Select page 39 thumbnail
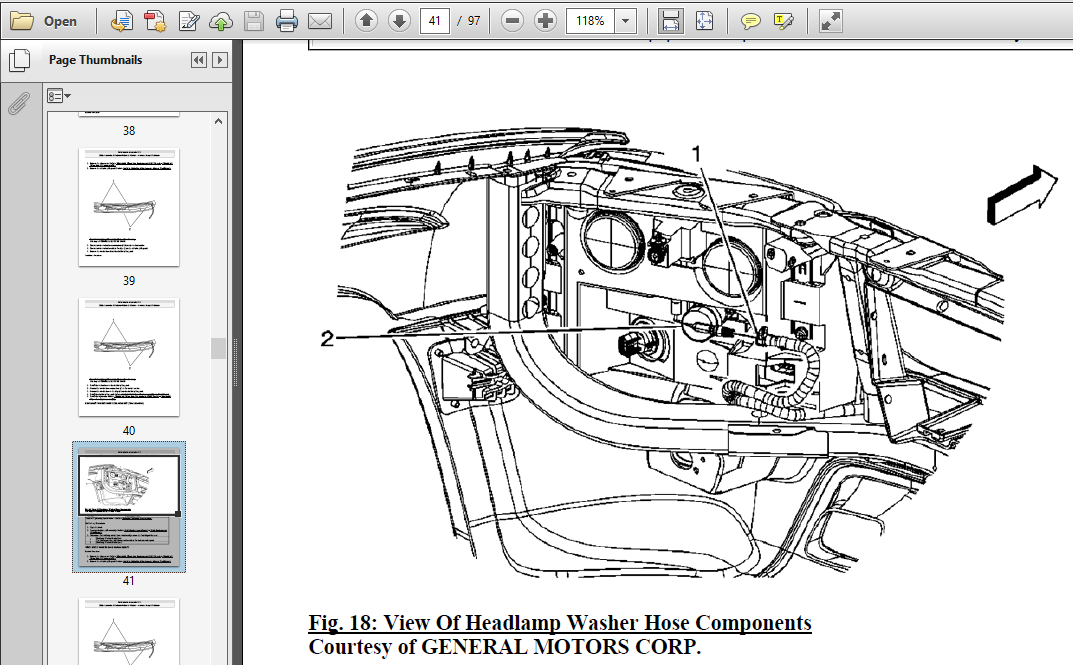 (129, 207)
